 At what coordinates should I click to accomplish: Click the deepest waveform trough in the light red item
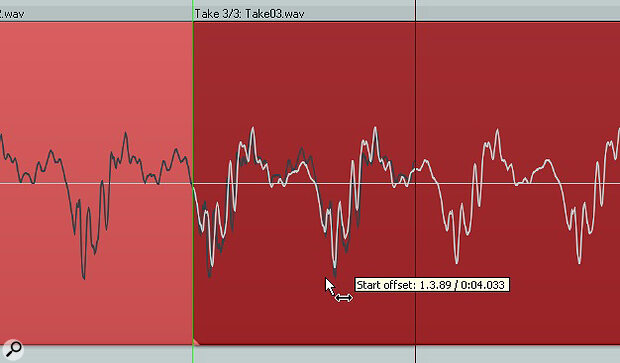coord(84,278)
